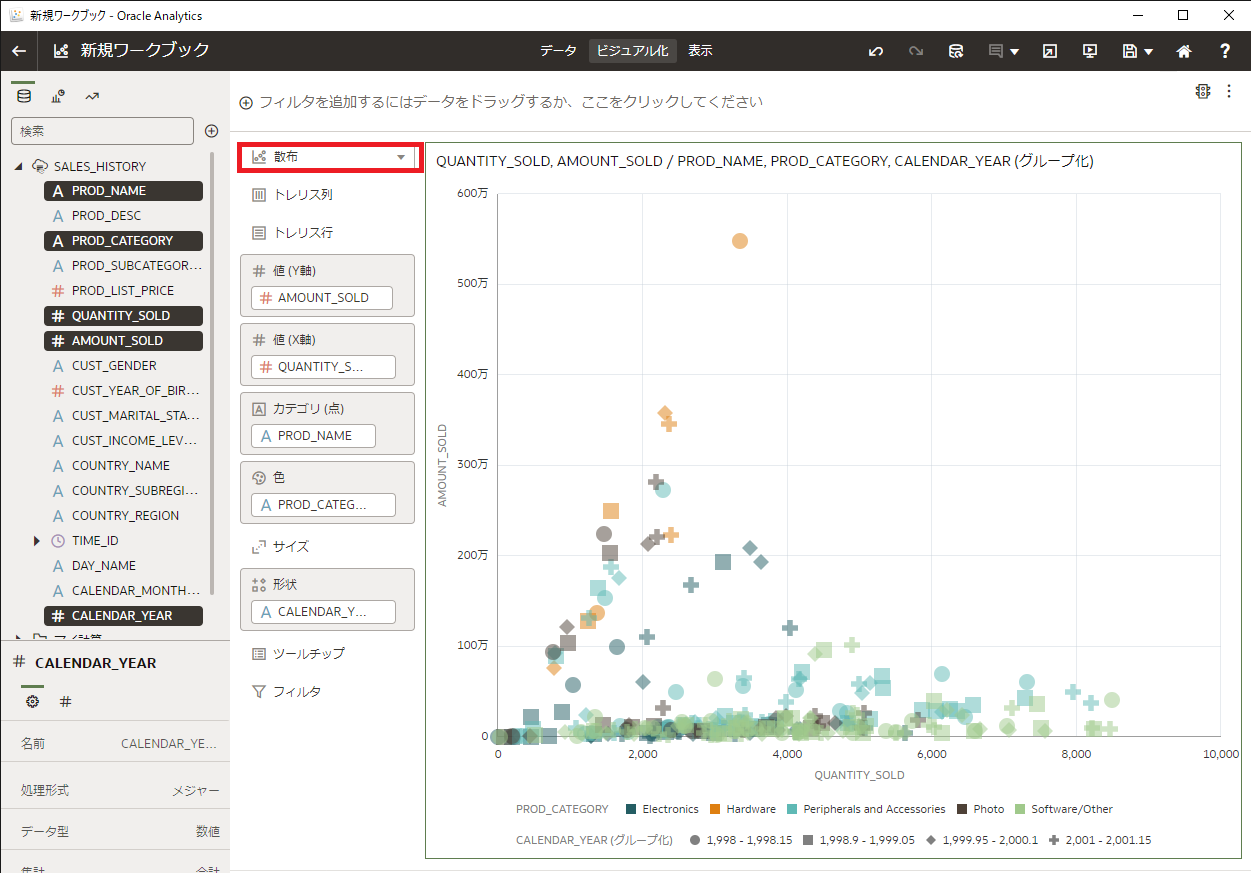Click the refresh data icon
This screenshot has width=1251, height=873.
pos(956,51)
